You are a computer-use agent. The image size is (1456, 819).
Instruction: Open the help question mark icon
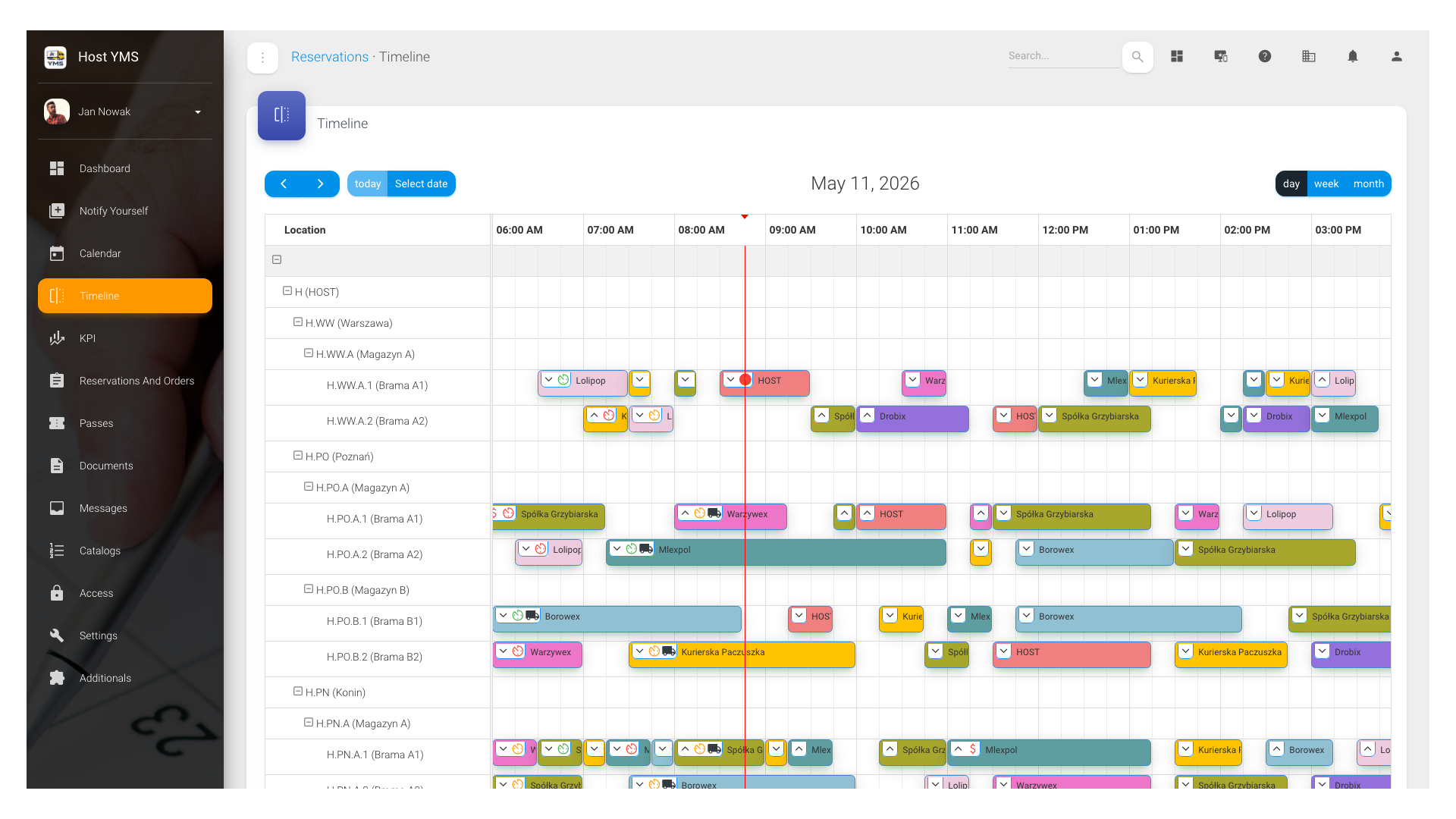tap(1265, 56)
